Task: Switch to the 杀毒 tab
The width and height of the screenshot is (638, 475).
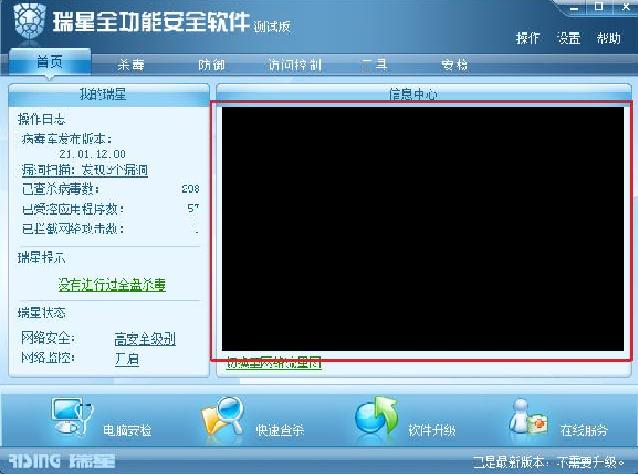Action: tap(131, 65)
